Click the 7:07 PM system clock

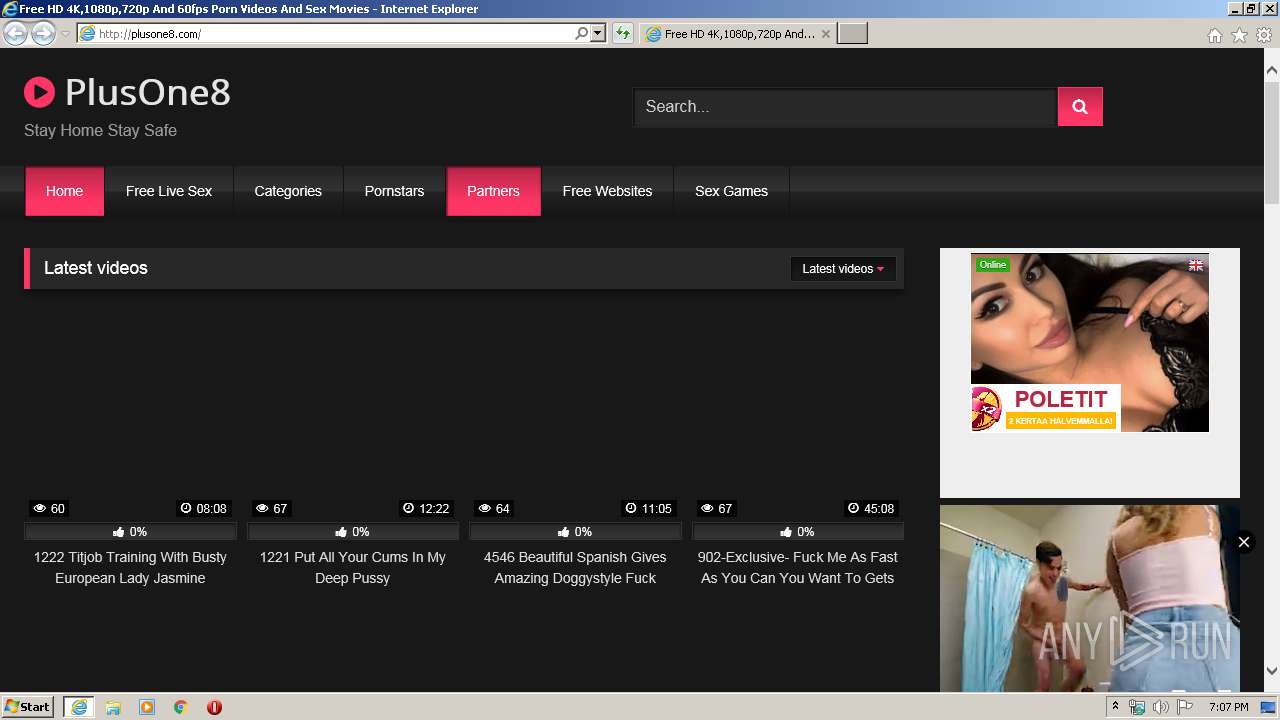(x=1228, y=707)
